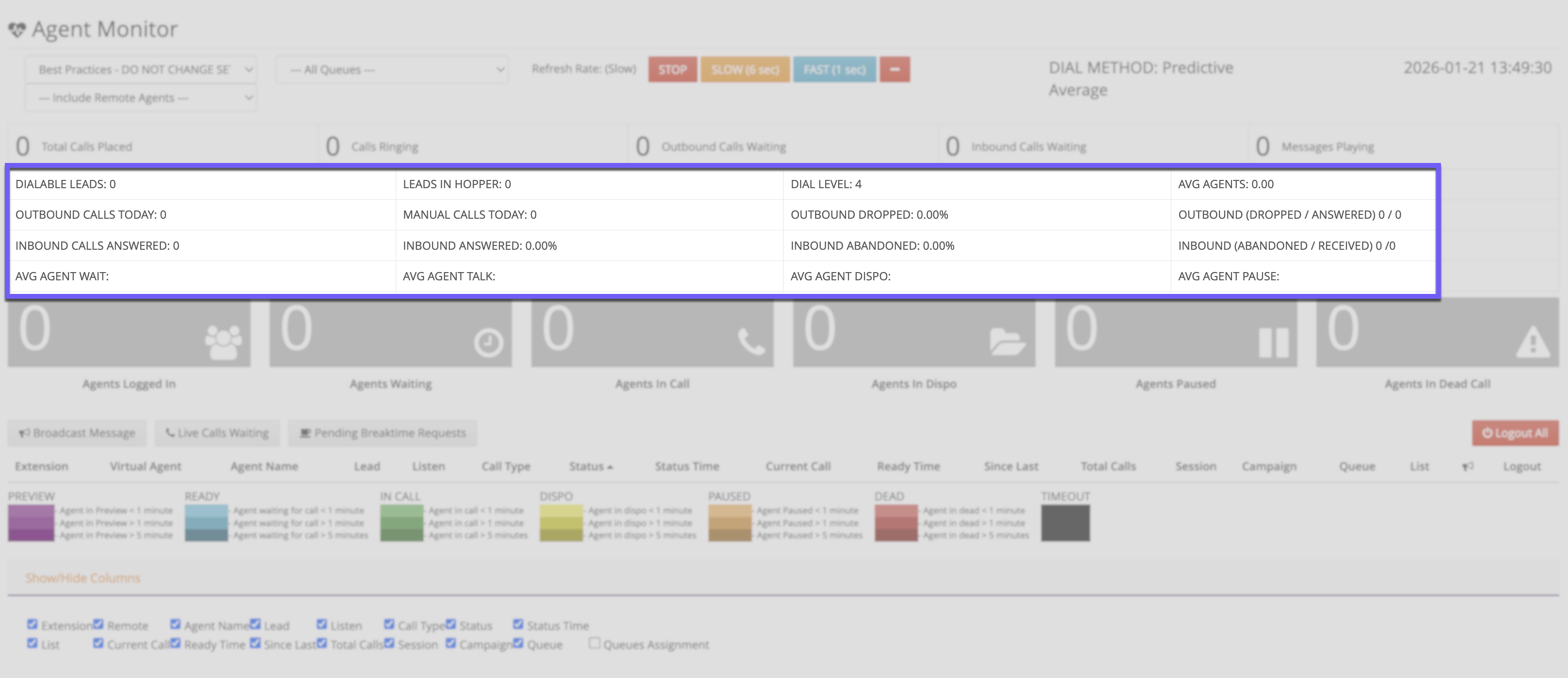Expand the All Queues dropdown
This screenshot has width=1568, height=678.
pyautogui.click(x=391, y=69)
